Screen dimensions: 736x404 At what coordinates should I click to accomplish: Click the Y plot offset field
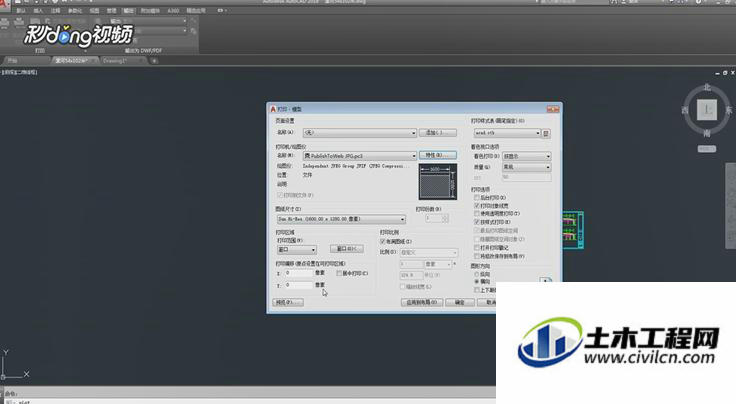click(299, 285)
